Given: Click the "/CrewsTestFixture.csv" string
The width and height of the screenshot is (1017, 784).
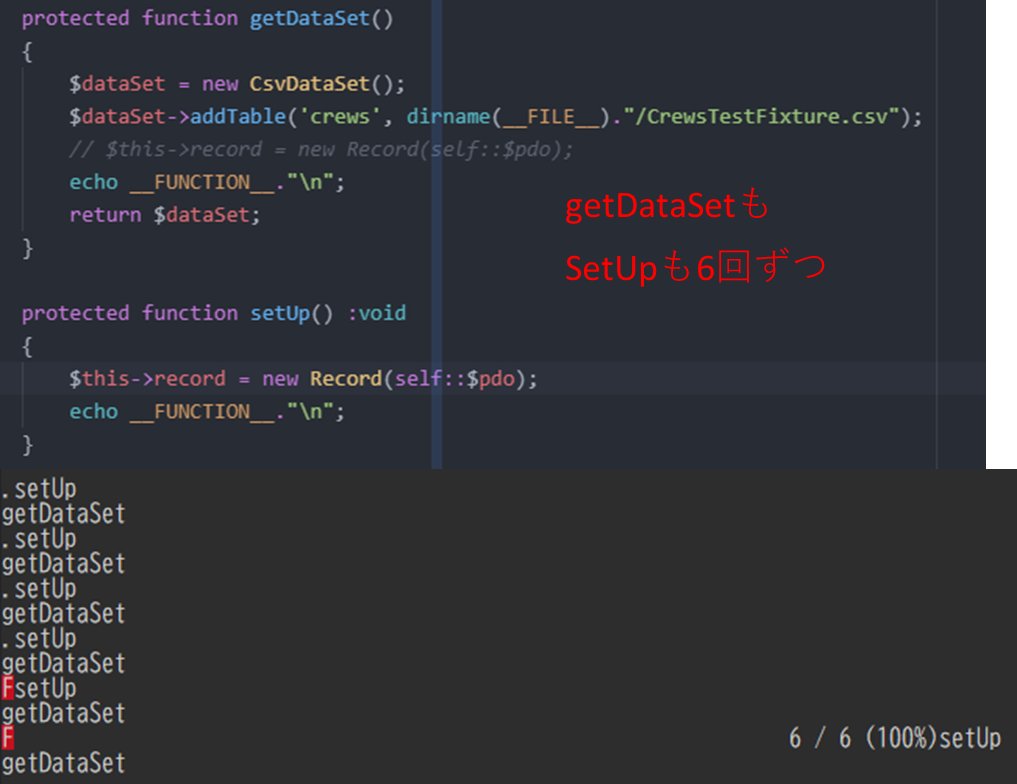Looking at the screenshot, I should click(x=761, y=116).
